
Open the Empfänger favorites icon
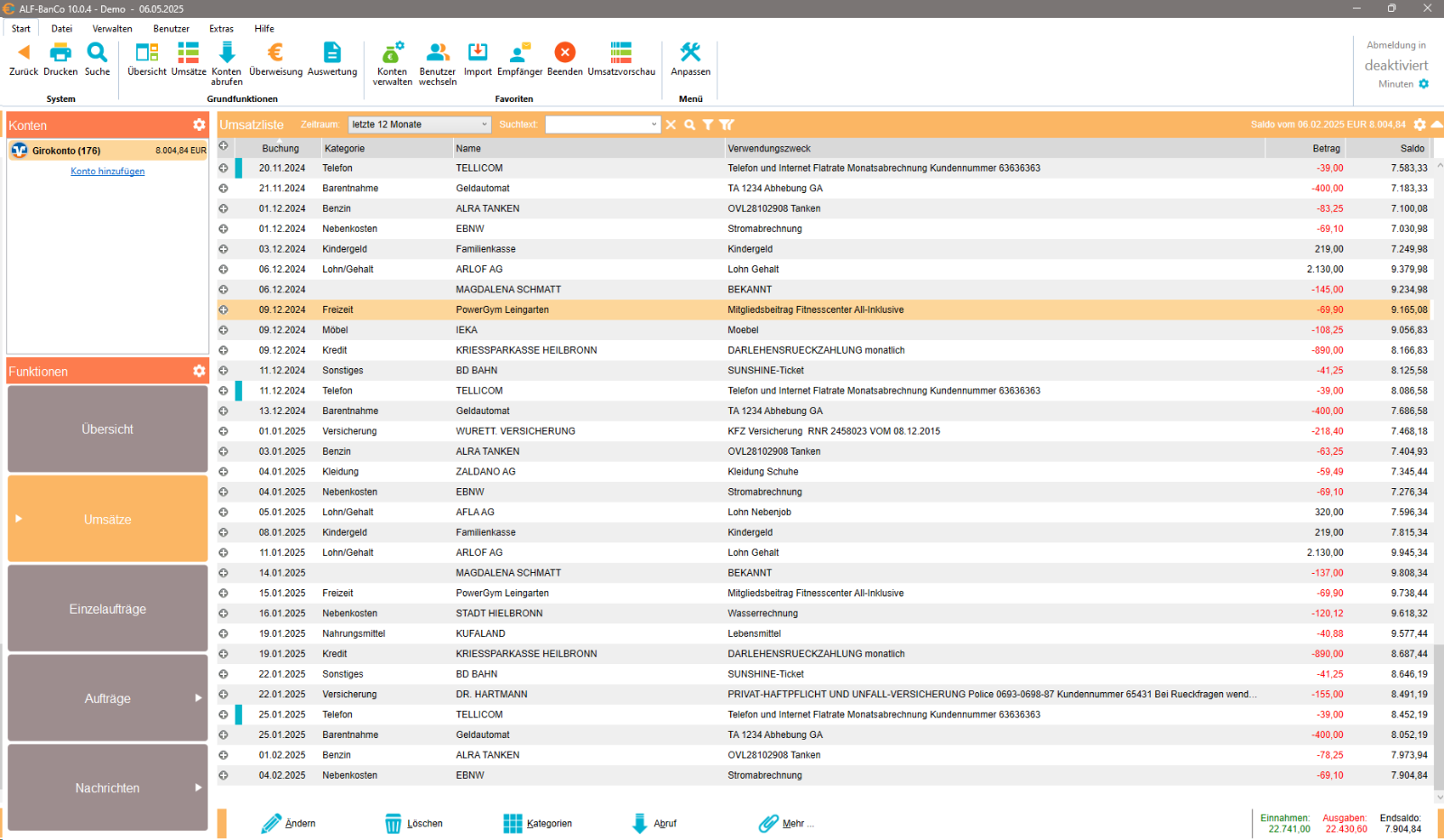[x=520, y=52]
